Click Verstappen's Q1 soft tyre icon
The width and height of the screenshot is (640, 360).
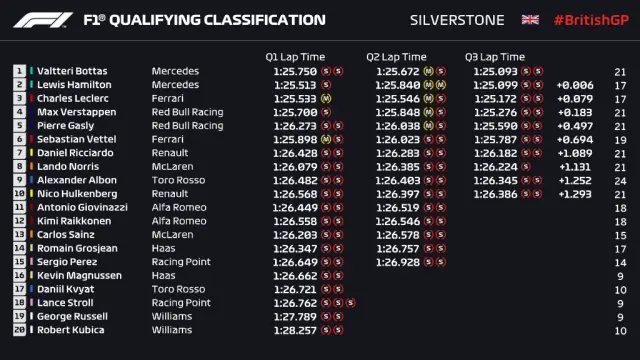326,112
